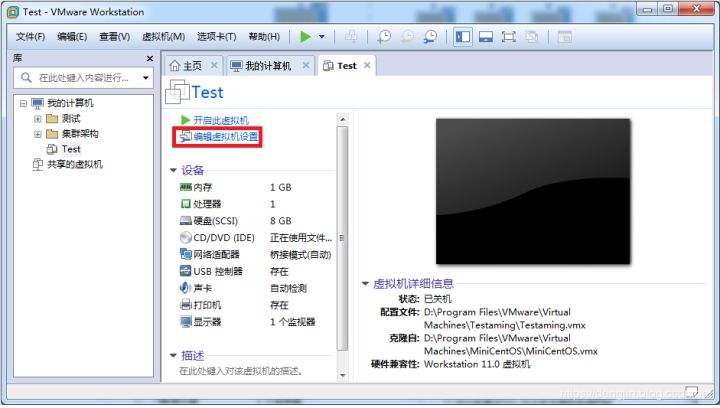Click the 已关机 state text
Image resolution: width=720 pixels, height=408 pixels.
[x=438, y=299]
